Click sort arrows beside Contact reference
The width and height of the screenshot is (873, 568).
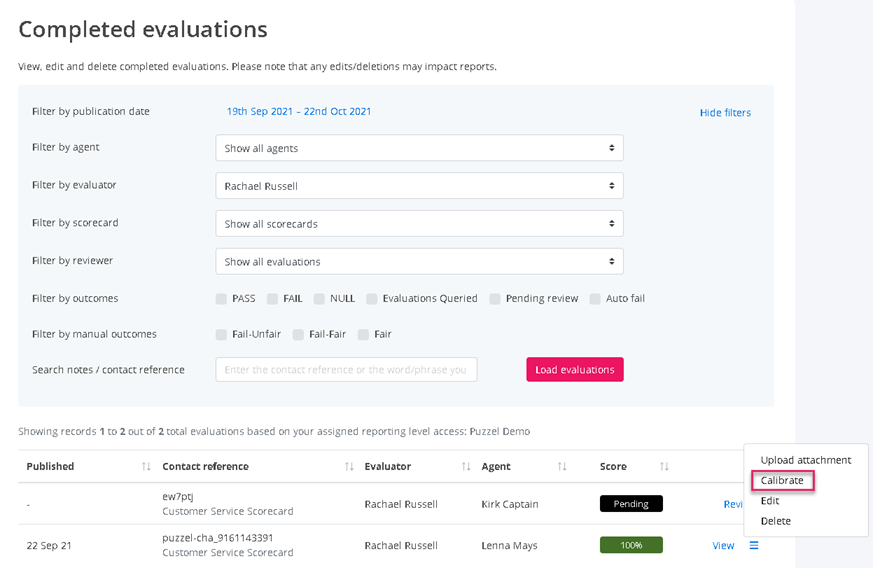(x=349, y=467)
